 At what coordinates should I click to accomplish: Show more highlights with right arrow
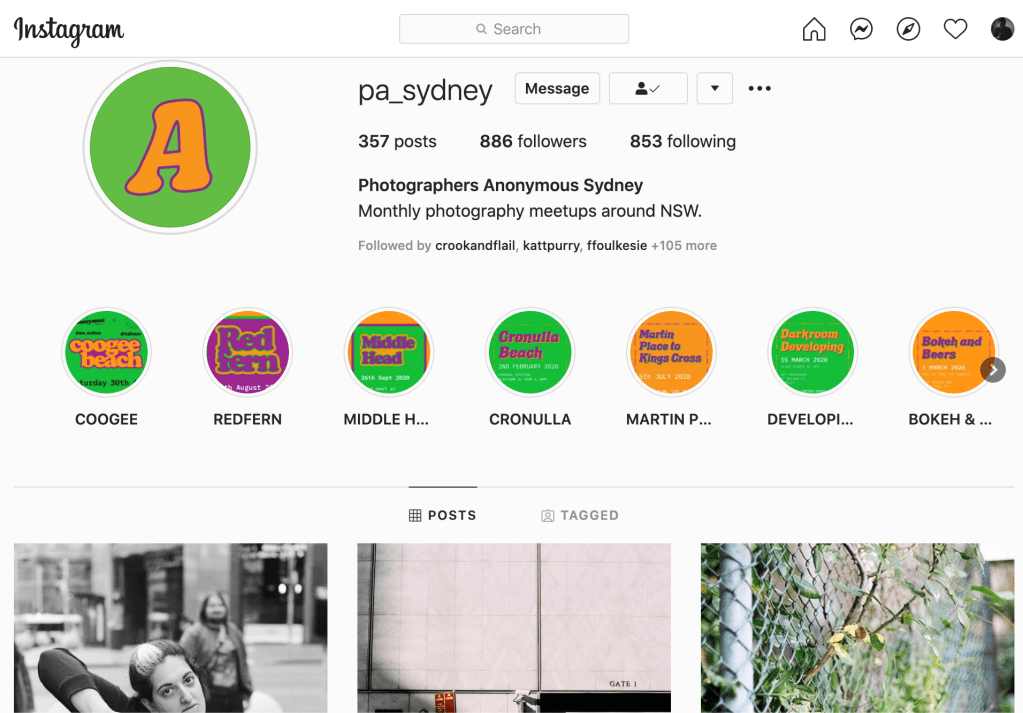(992, 370)
